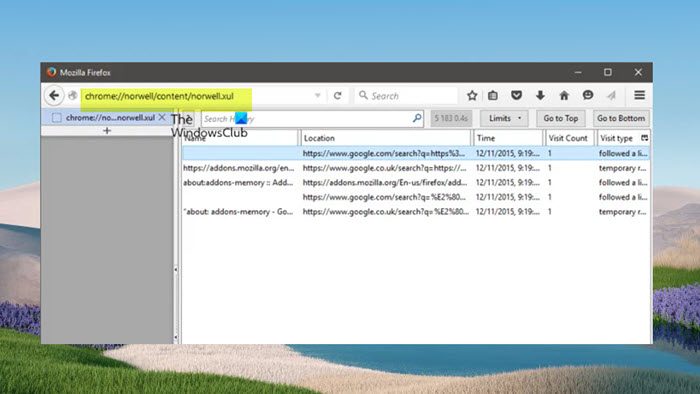Open the bookmarks list clipboard icon
The width and height of the screenshot is (700, 394).
point(493,95)
